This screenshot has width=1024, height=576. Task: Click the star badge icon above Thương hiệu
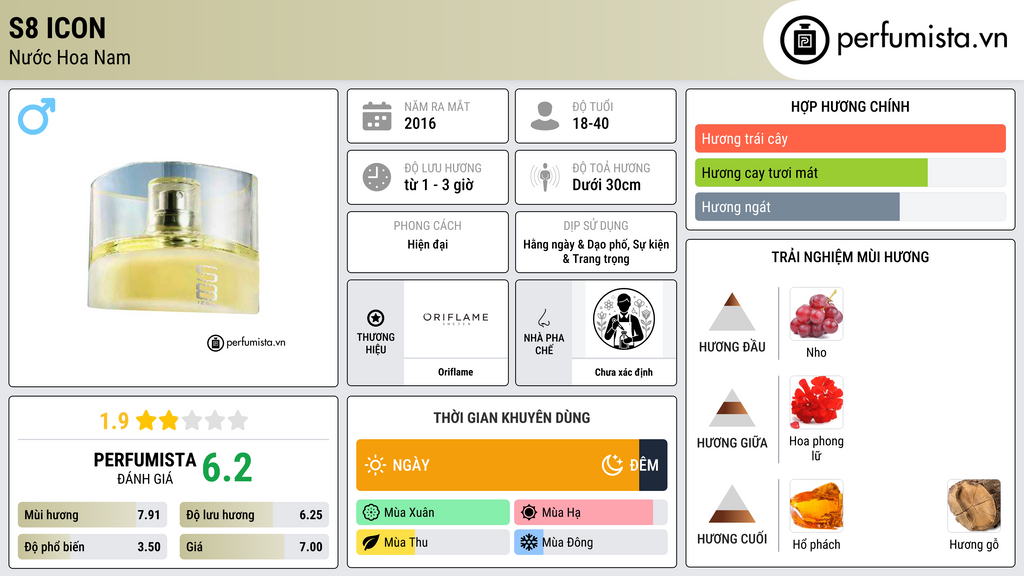(376, 318)
